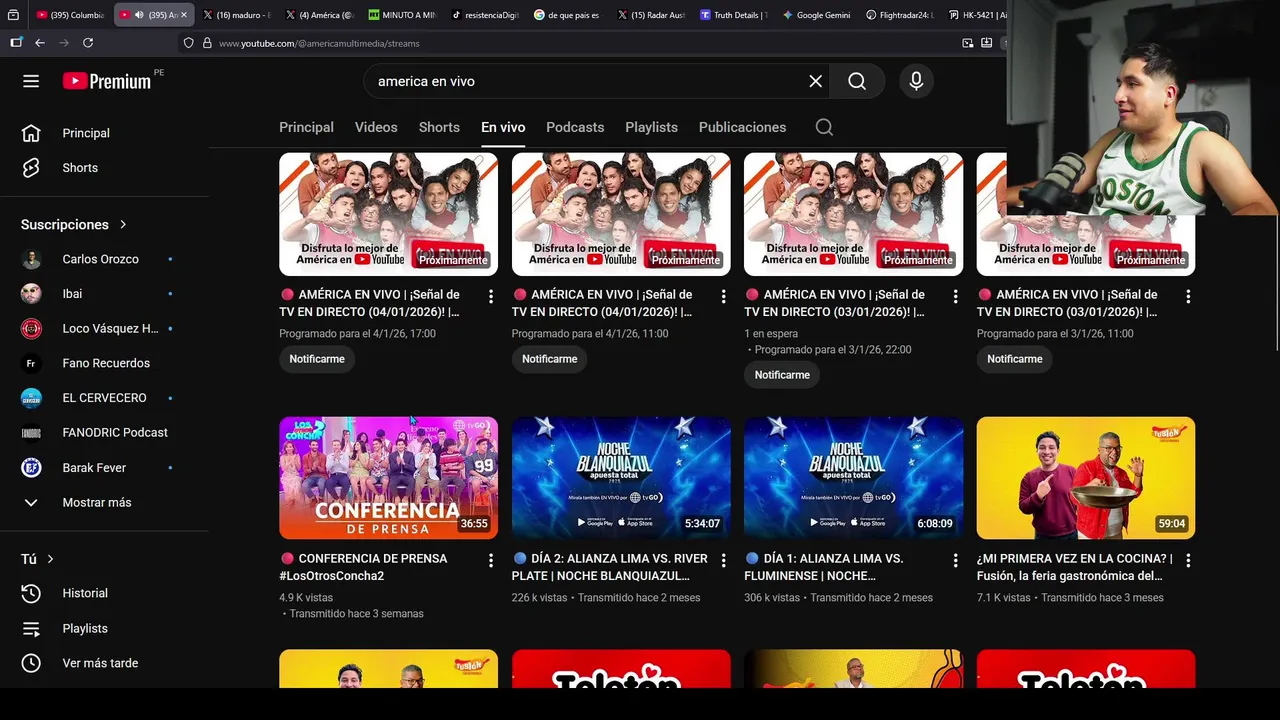Open options for Conferencia de Prensa video
Image resolution: width=1280 pixels, height=720 pixels.
(491, 561)
